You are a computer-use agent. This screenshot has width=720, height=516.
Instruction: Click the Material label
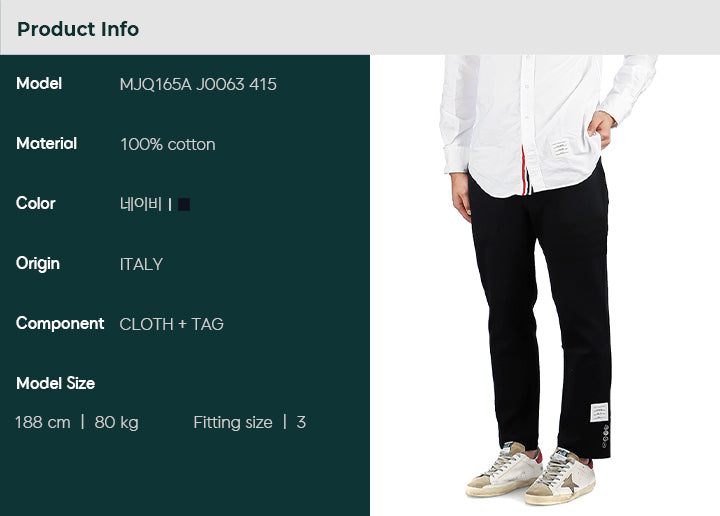[x=46, y=144]
